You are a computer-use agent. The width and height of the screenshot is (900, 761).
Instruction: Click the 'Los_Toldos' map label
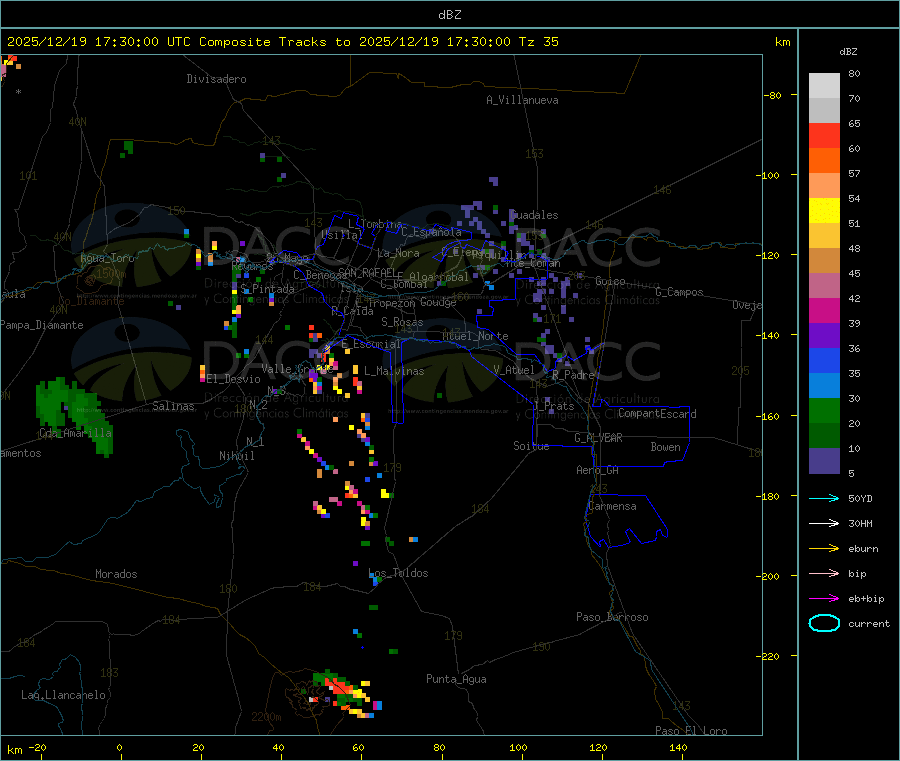point(398,573)
